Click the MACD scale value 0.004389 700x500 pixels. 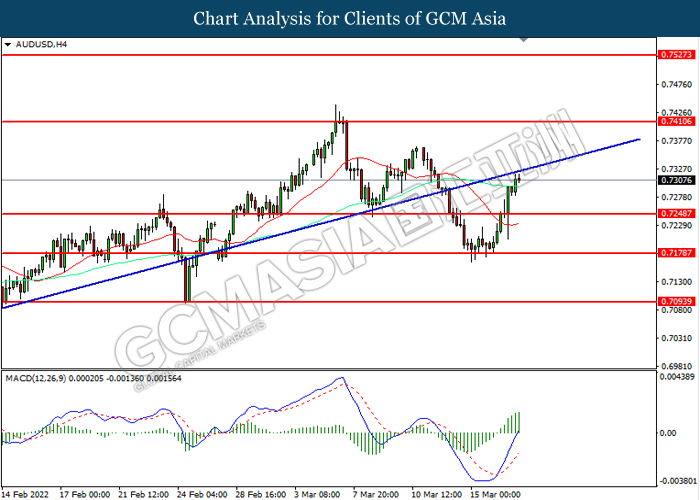click(x=677, y=377)
